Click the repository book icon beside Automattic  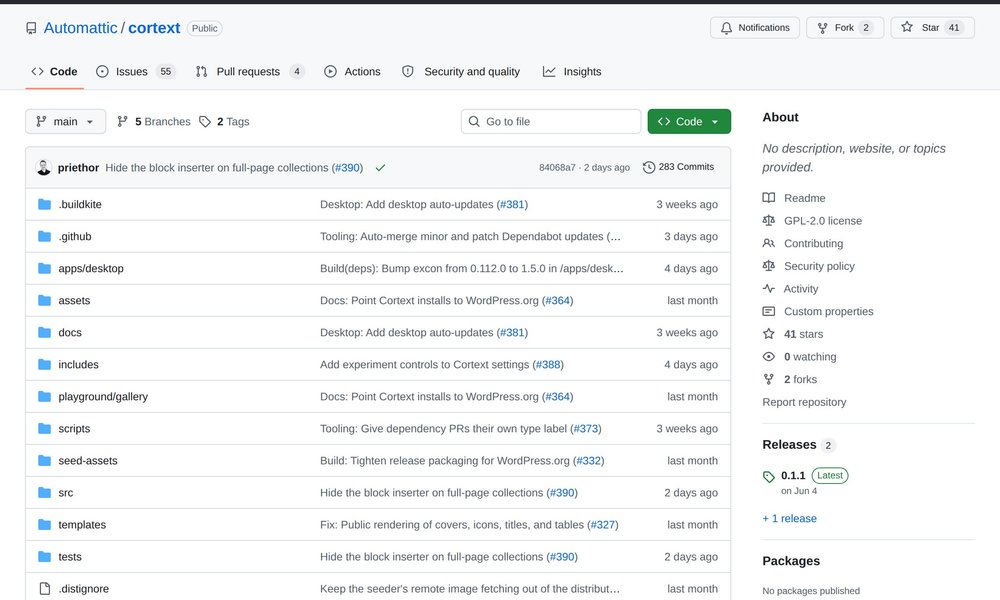[x=31, y=28]
